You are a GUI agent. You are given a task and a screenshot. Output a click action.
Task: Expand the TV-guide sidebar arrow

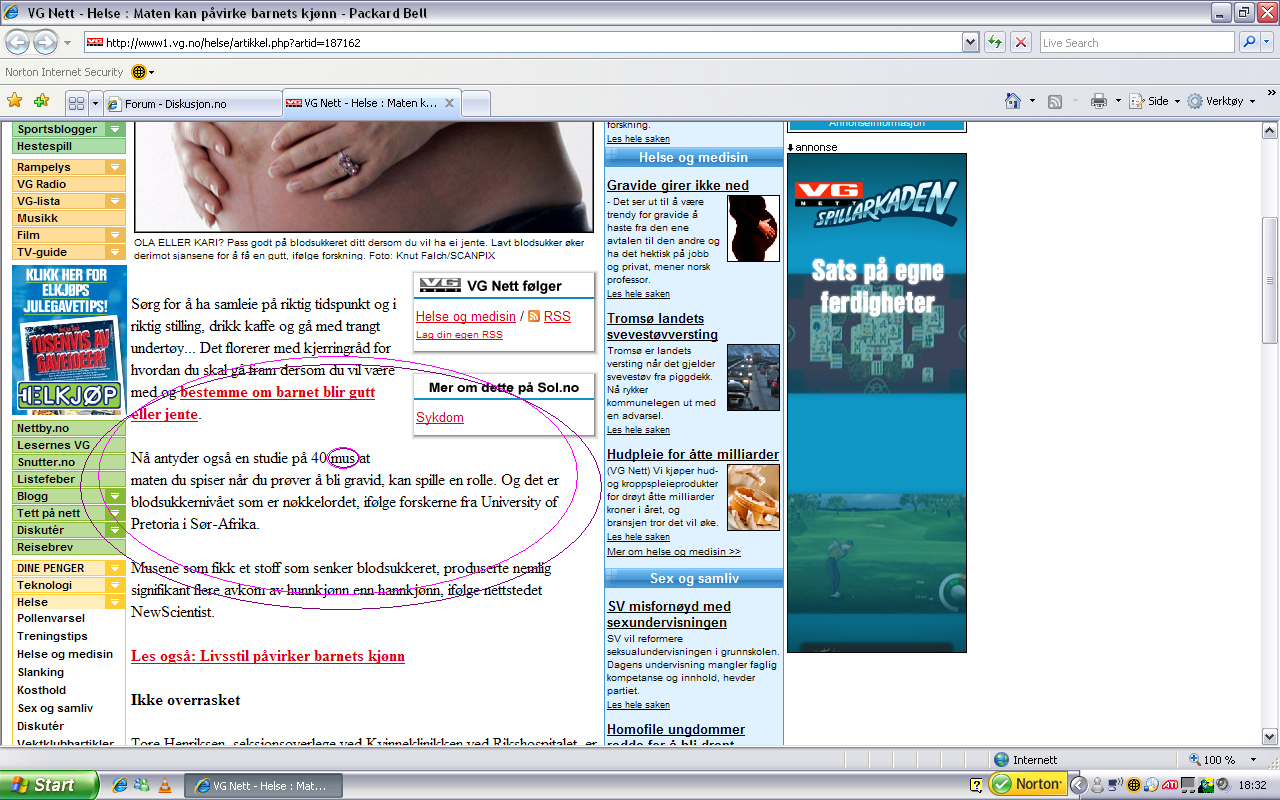tap(116, 252)
